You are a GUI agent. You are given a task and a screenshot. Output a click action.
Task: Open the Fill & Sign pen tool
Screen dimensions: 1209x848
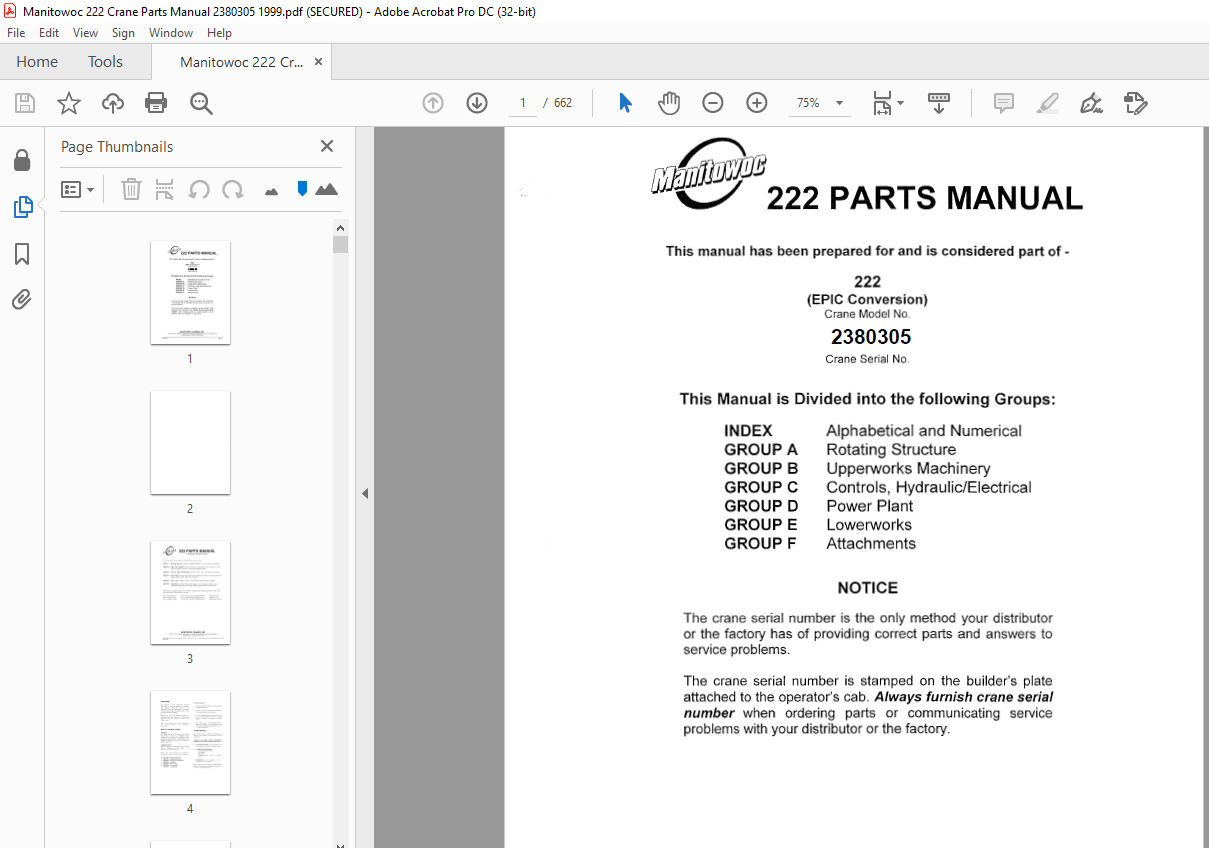click(1091, 103)
